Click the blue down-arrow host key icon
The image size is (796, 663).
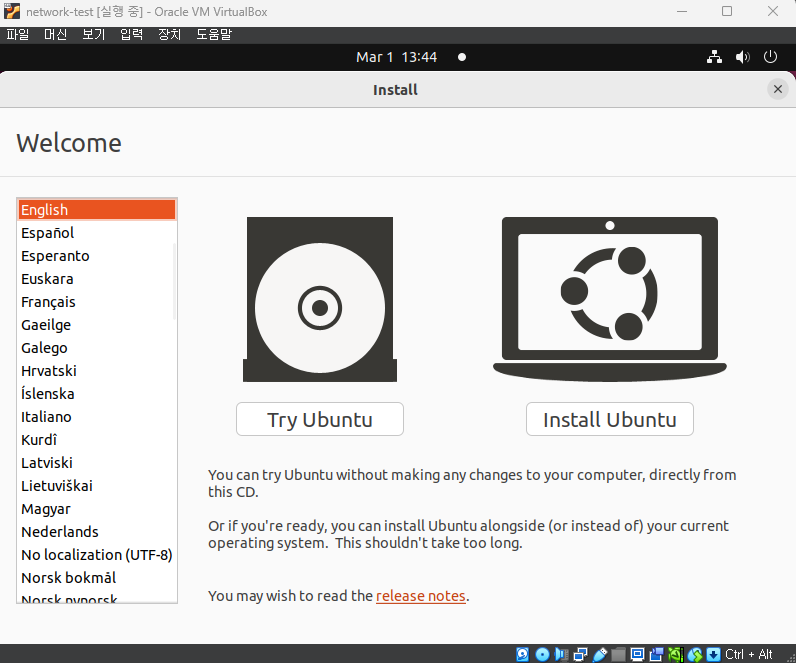713,654
